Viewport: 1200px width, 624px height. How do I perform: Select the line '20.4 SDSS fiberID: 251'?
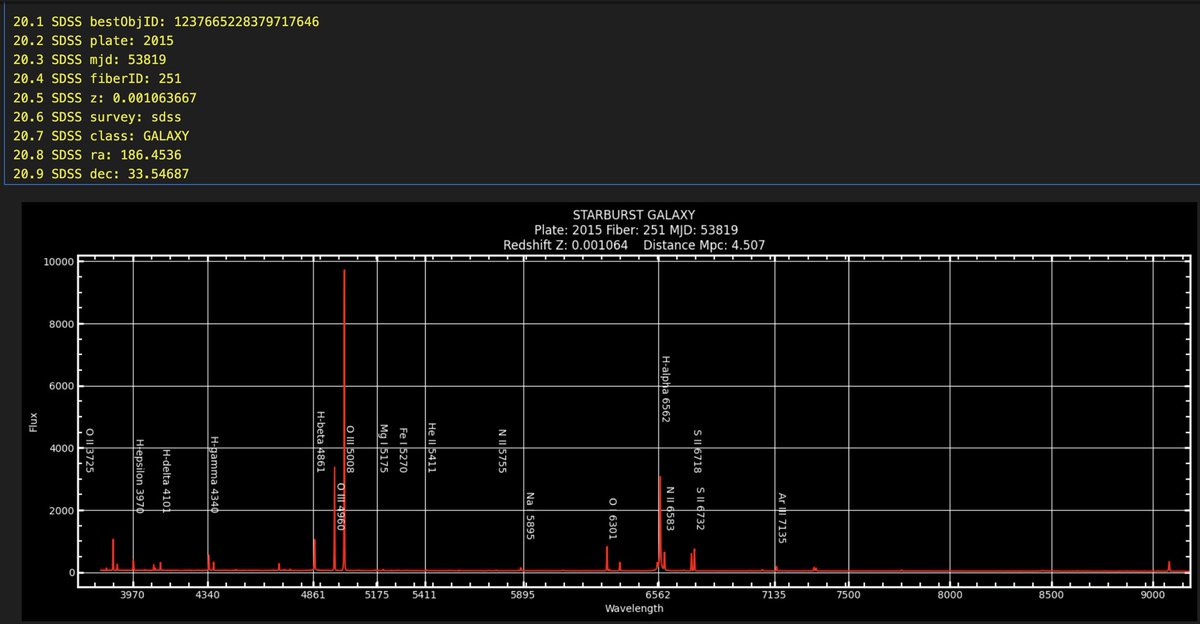(x=97, y=79)
